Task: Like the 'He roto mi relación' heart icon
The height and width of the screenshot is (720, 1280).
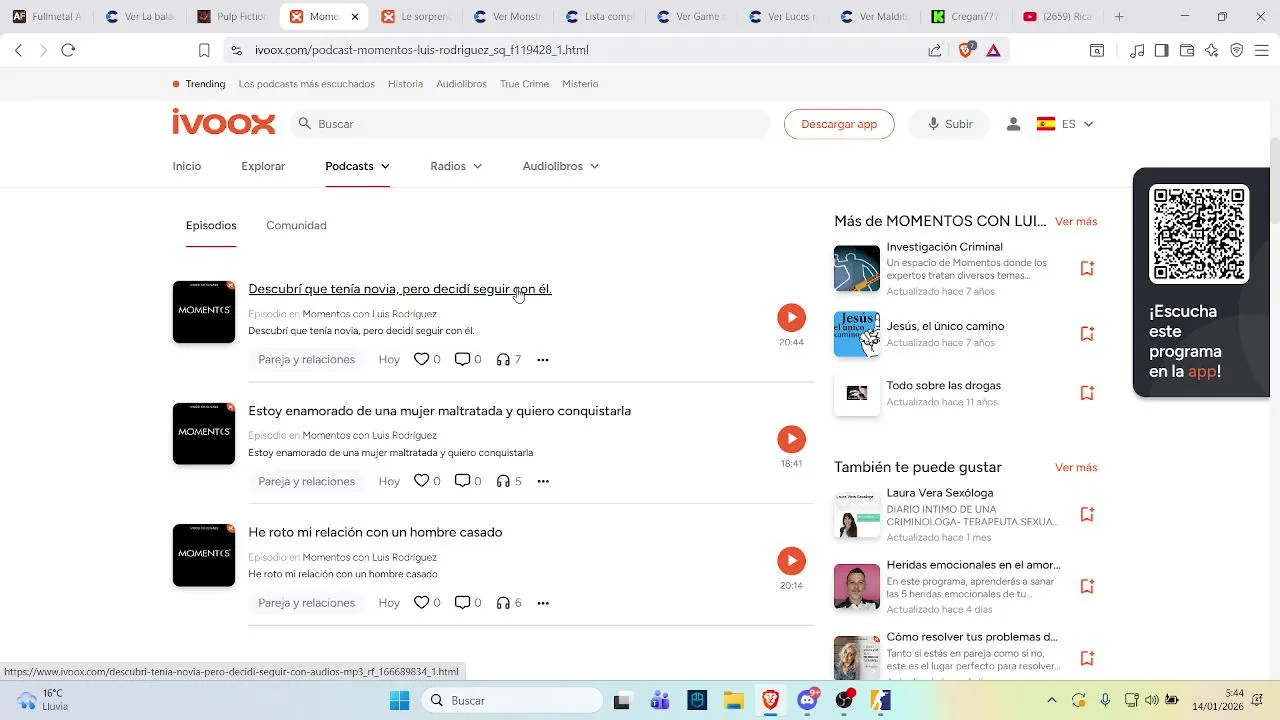Action: click(421, 603)
